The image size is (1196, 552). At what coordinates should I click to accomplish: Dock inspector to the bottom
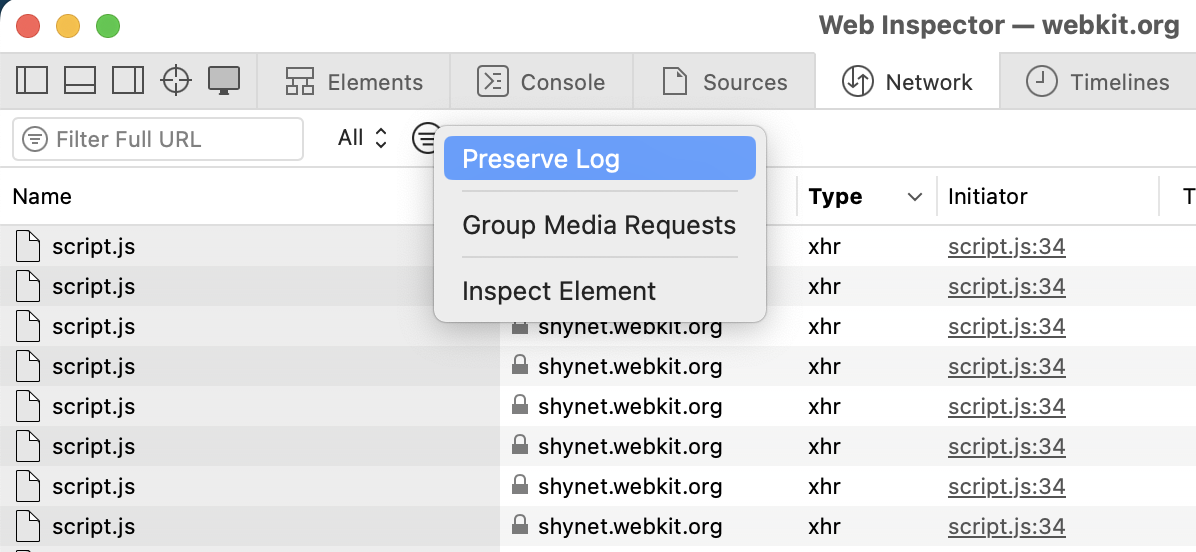[x=80, y=81]
